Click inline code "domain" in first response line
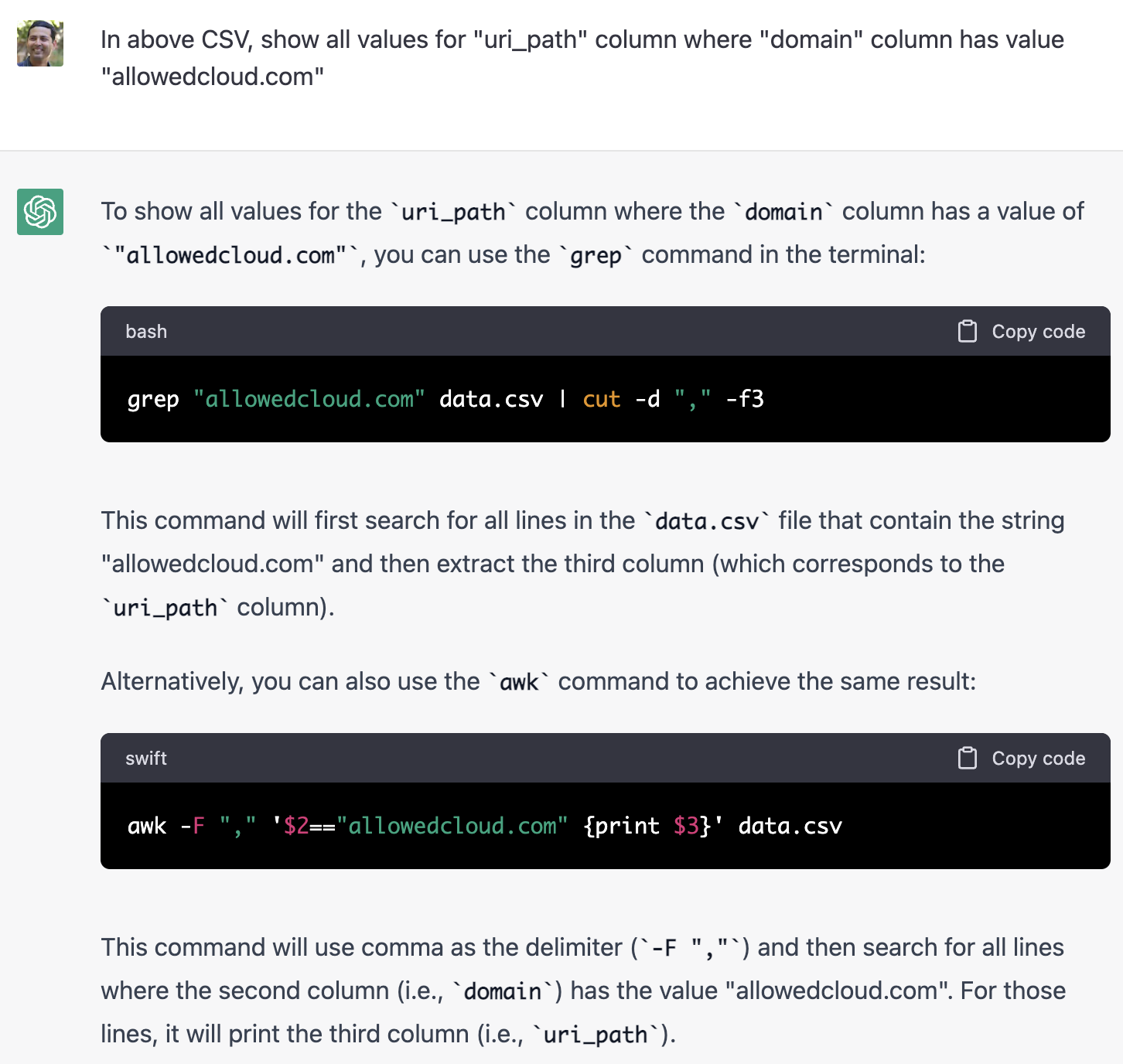Image resolution: width=1123 pixels, height=1064 pixels. point(783,212)
